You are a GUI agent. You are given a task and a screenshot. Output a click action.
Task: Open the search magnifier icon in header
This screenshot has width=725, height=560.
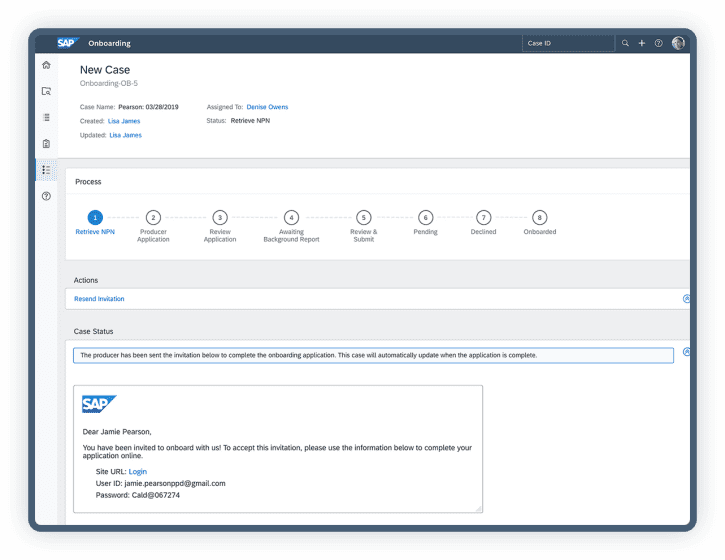click(625, 43)
